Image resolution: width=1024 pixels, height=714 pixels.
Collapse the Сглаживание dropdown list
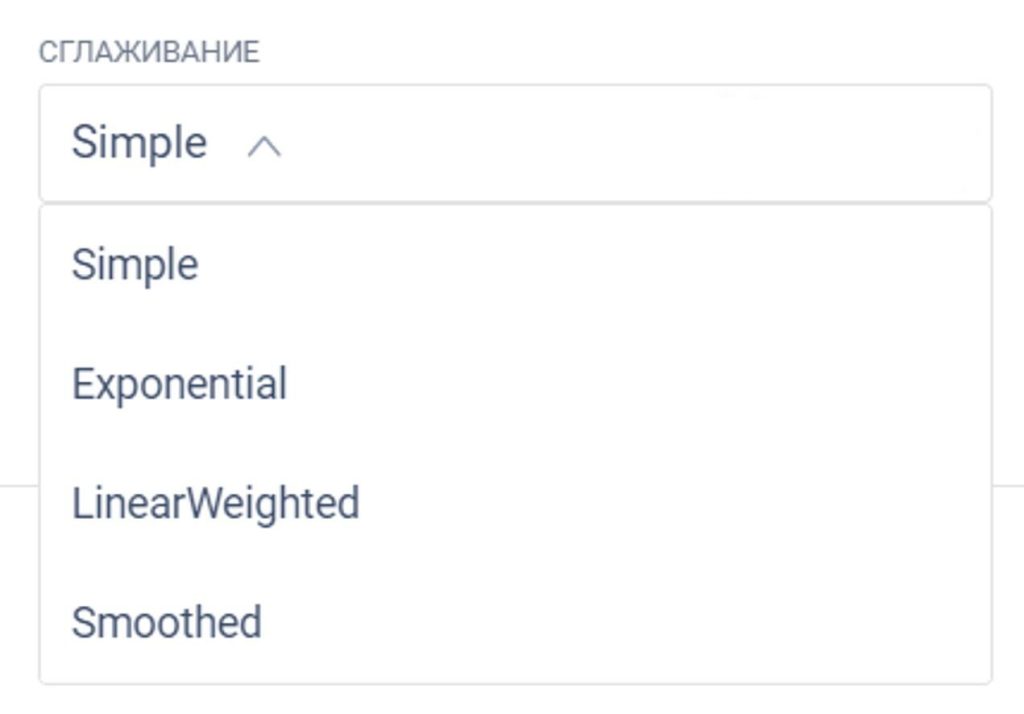pyautogui.click(x=264, y=147)
